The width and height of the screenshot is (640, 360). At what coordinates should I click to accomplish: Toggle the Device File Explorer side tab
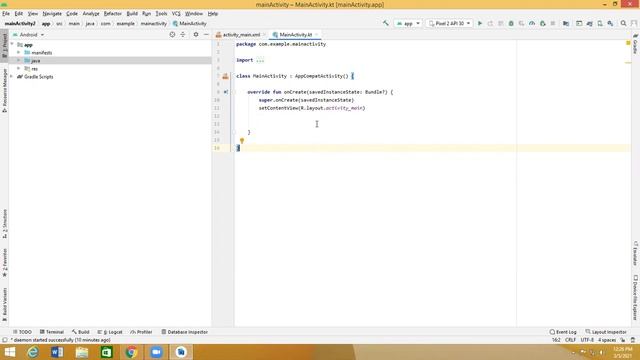click(x=636, y=297)
